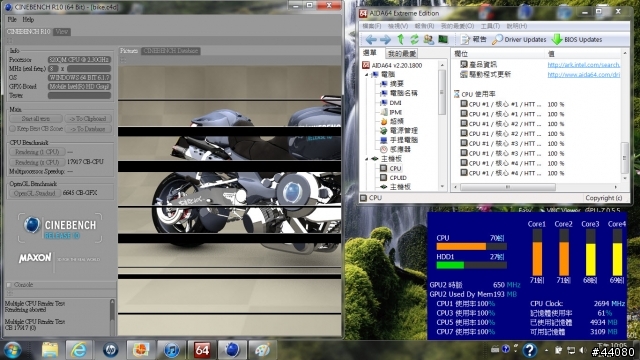
Task: Switch to the 我的最愛 favorites tab
Action: (x=402, y=54)
